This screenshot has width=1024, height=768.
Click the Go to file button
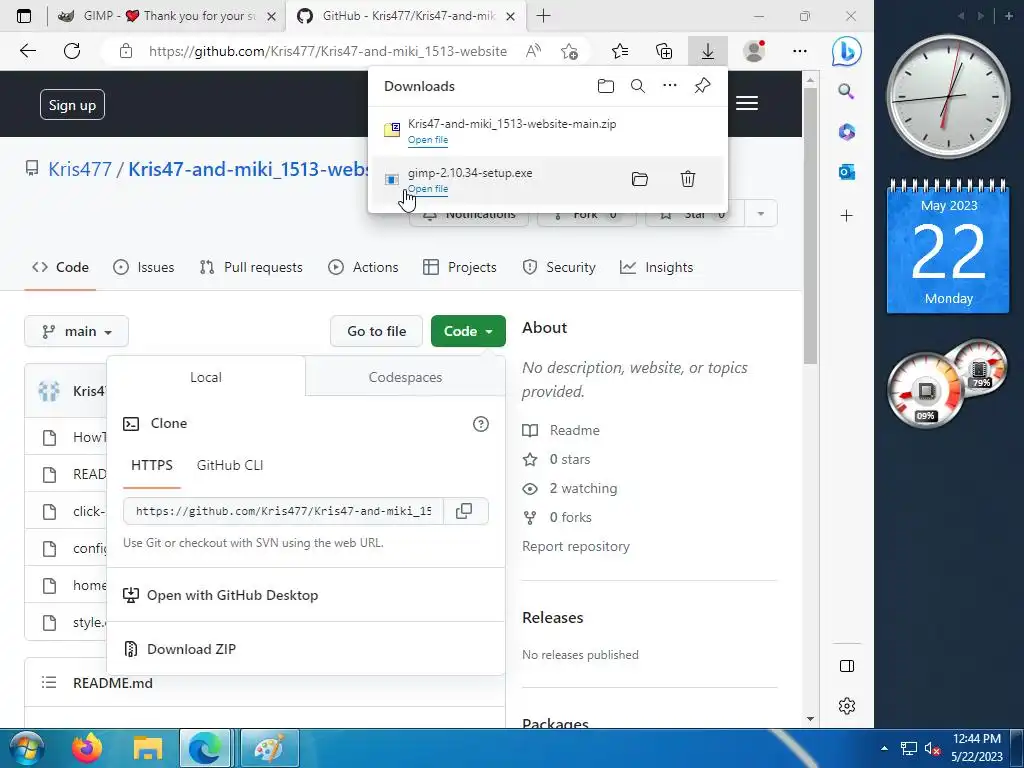click(377, 331)
